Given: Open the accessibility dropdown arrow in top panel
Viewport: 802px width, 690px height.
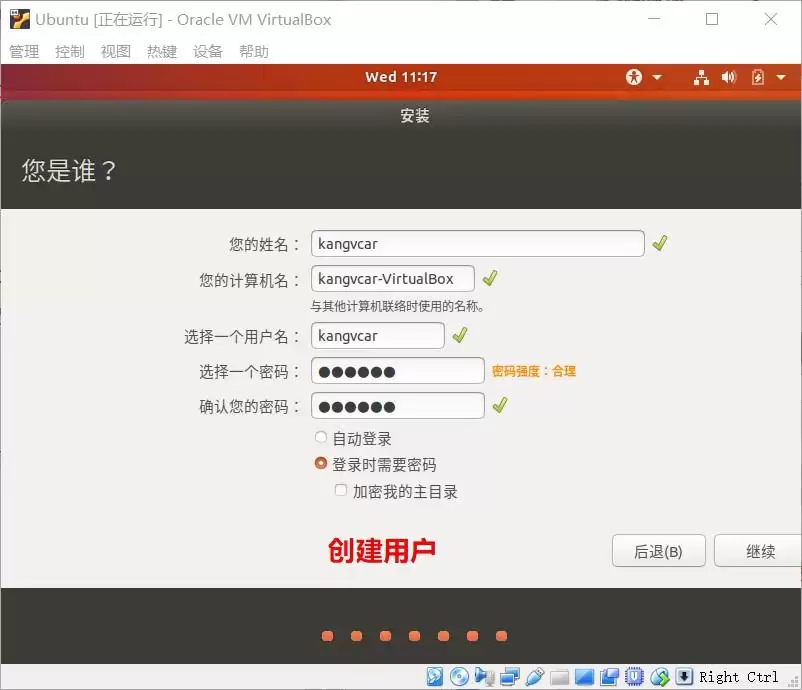Looking at the screenshot, I should pos(658,77).
